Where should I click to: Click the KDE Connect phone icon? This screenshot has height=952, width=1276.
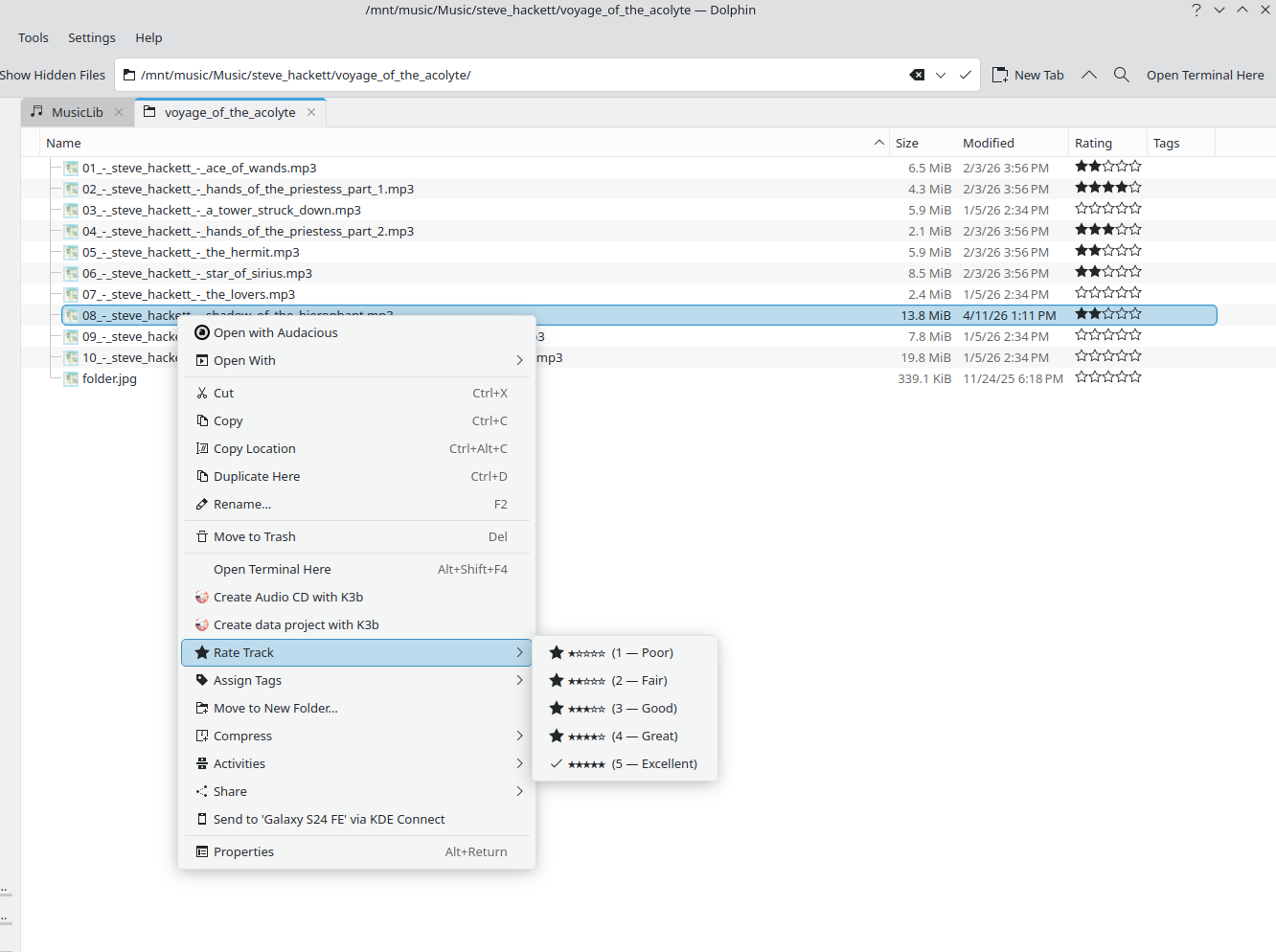point(202,819)
